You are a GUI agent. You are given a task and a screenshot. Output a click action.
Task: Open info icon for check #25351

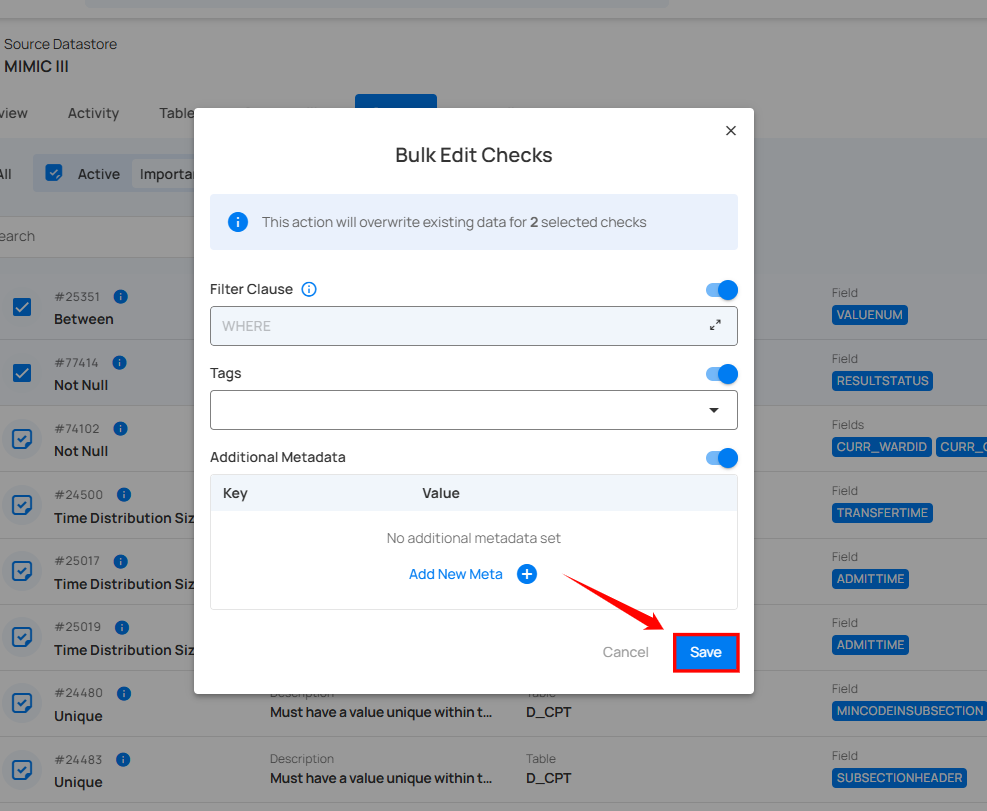tap(120, 297)
